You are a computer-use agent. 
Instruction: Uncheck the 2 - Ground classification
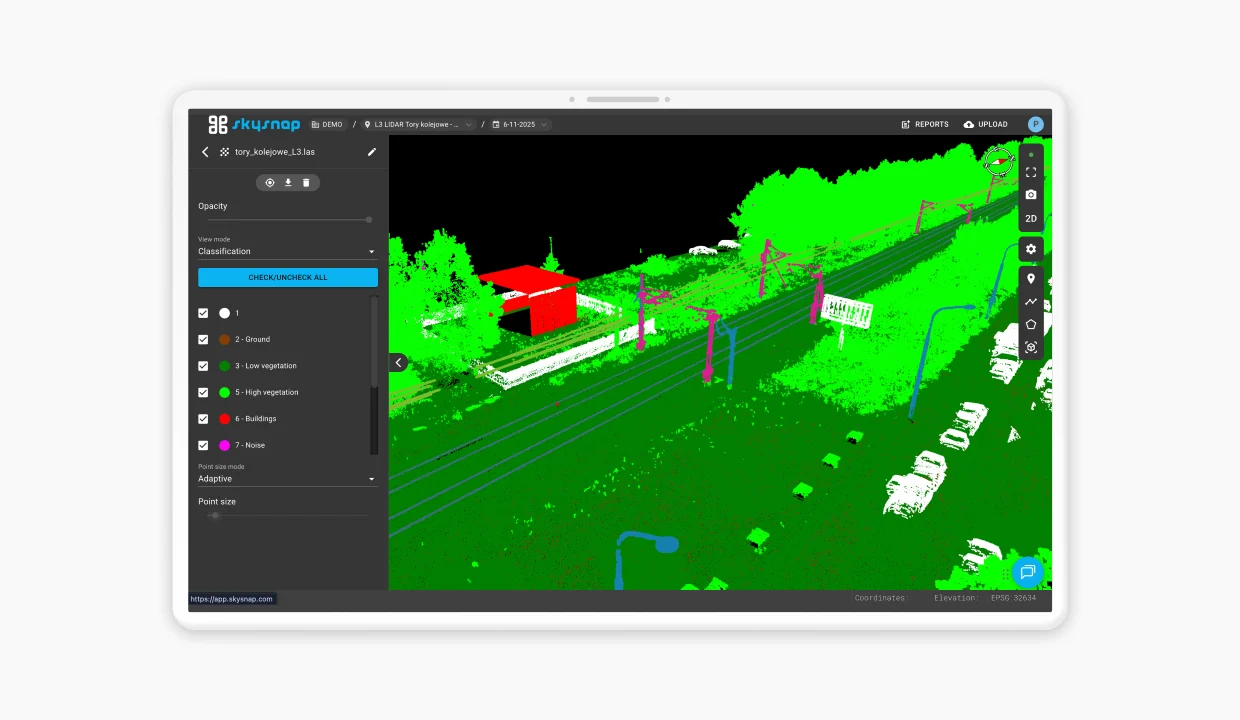[204, 340]
